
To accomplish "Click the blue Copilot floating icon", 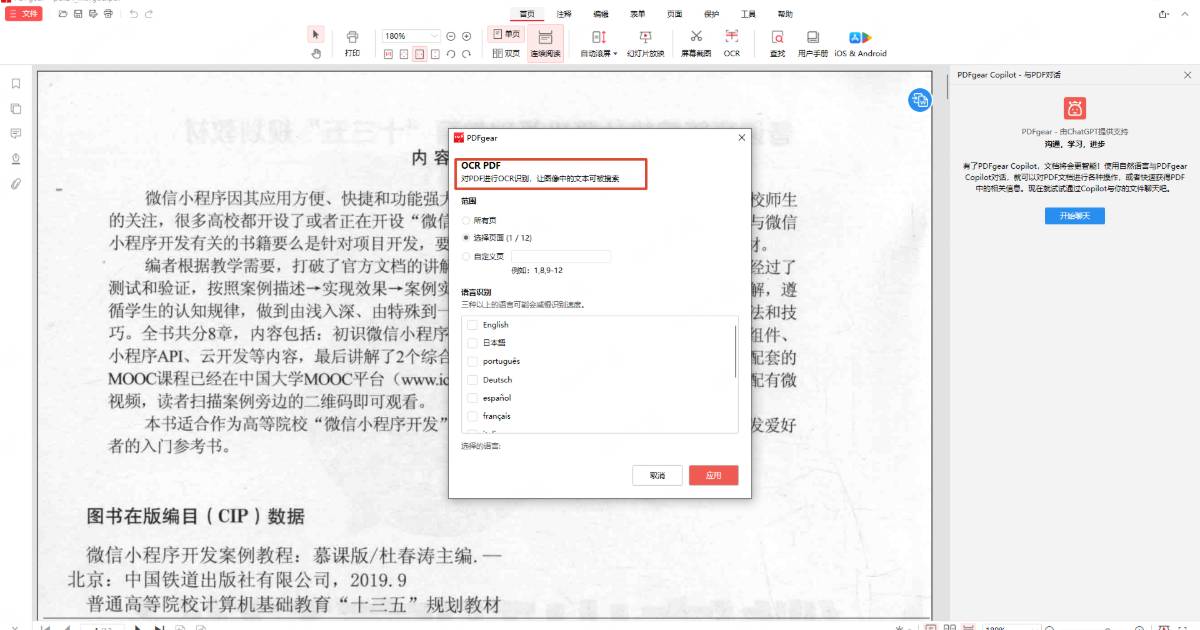I will [x=920, y=99].
